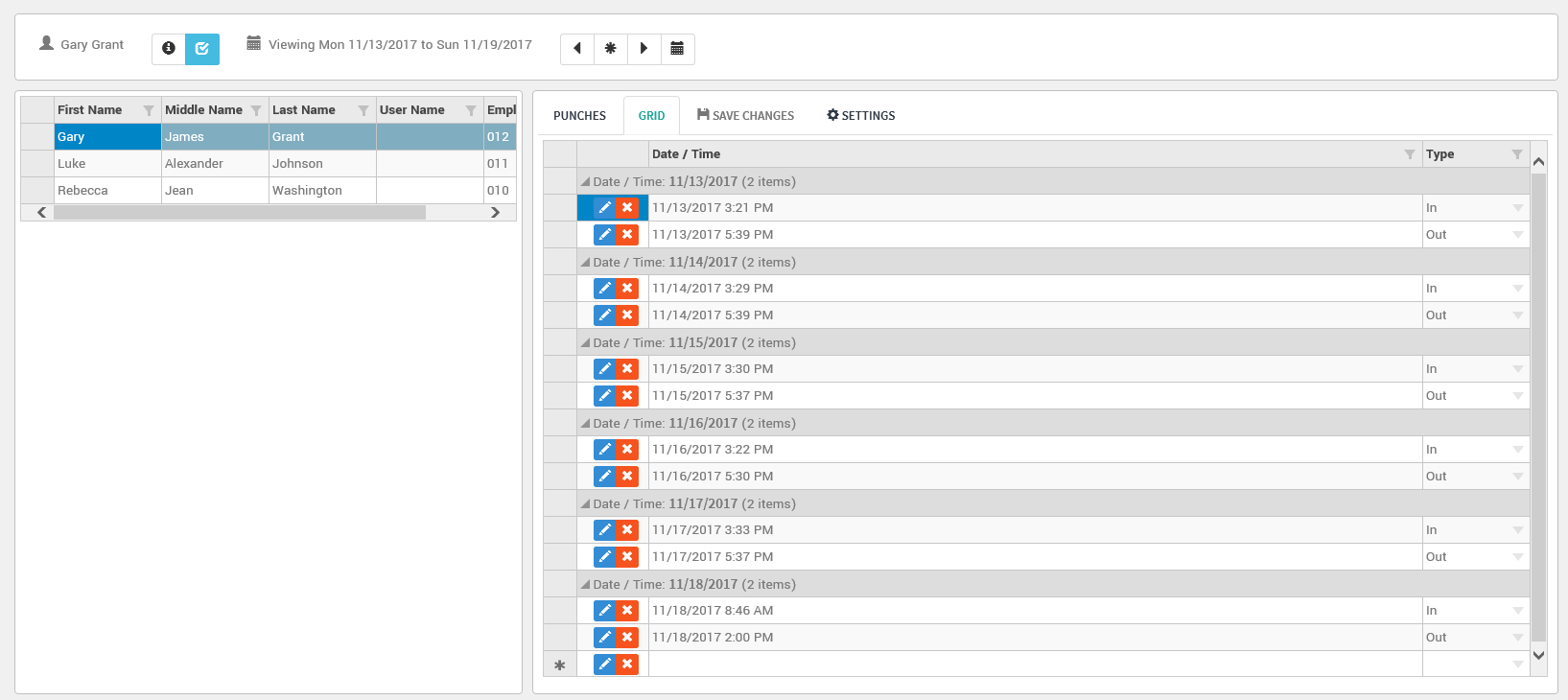Open the Settings tab
The height and width of the screenshot is (700, 1568).
861,116
